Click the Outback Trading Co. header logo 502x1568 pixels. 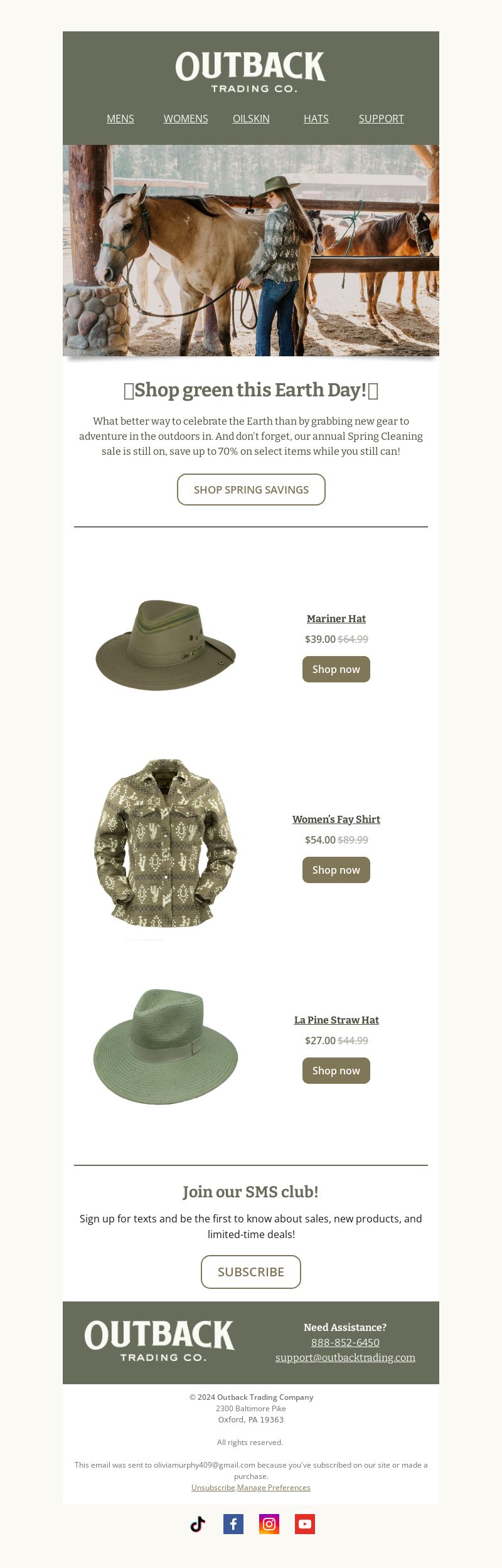point(251,72)
